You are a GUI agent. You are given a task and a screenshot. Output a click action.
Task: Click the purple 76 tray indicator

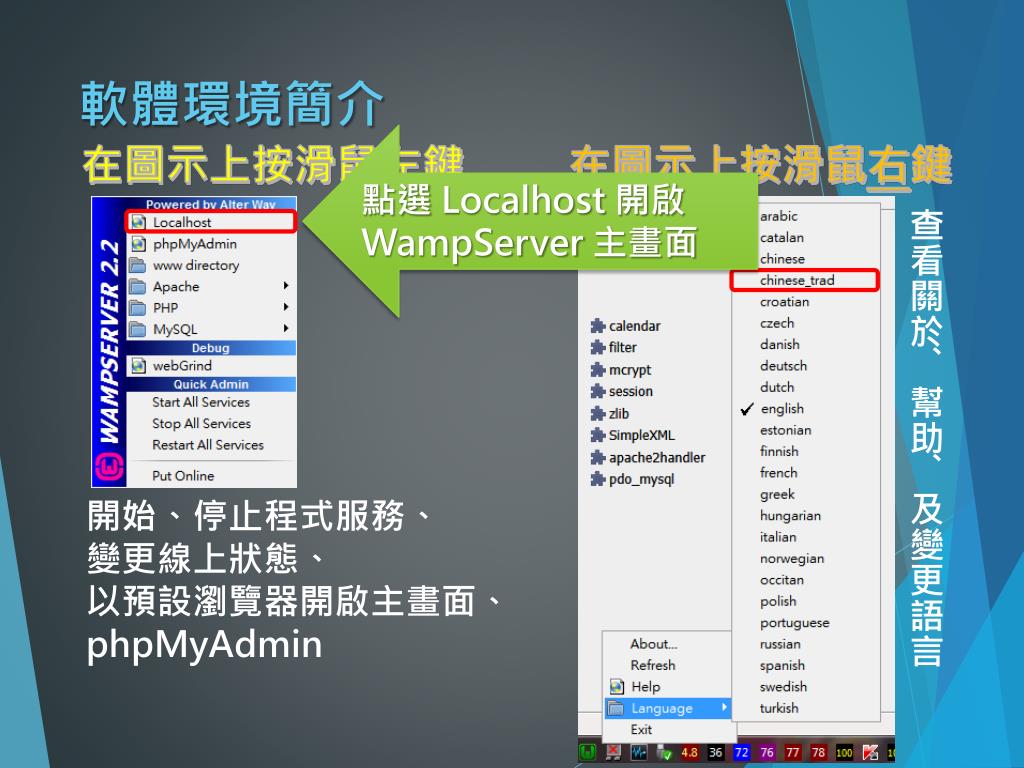[767, 752]
